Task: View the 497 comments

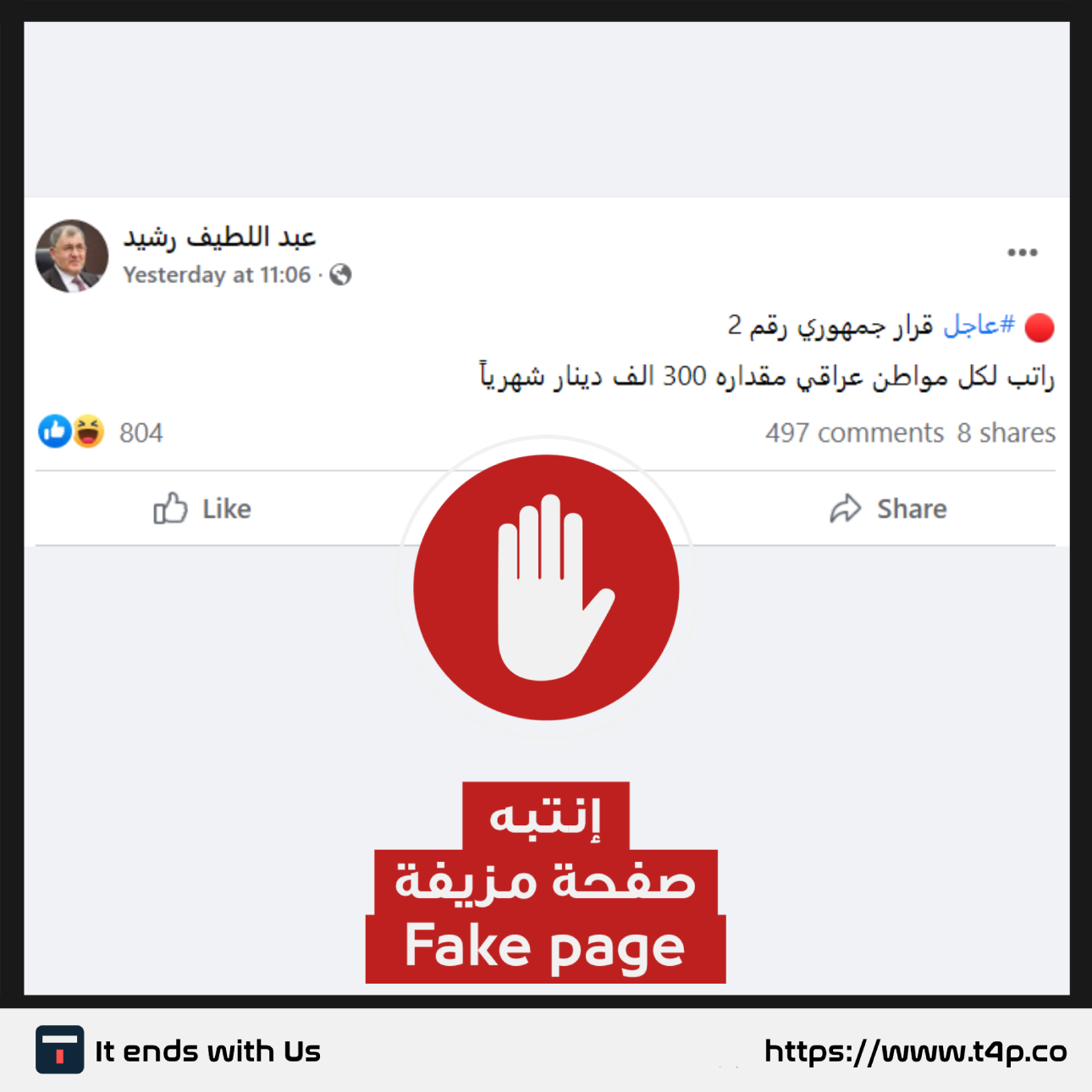Action: 855,433
